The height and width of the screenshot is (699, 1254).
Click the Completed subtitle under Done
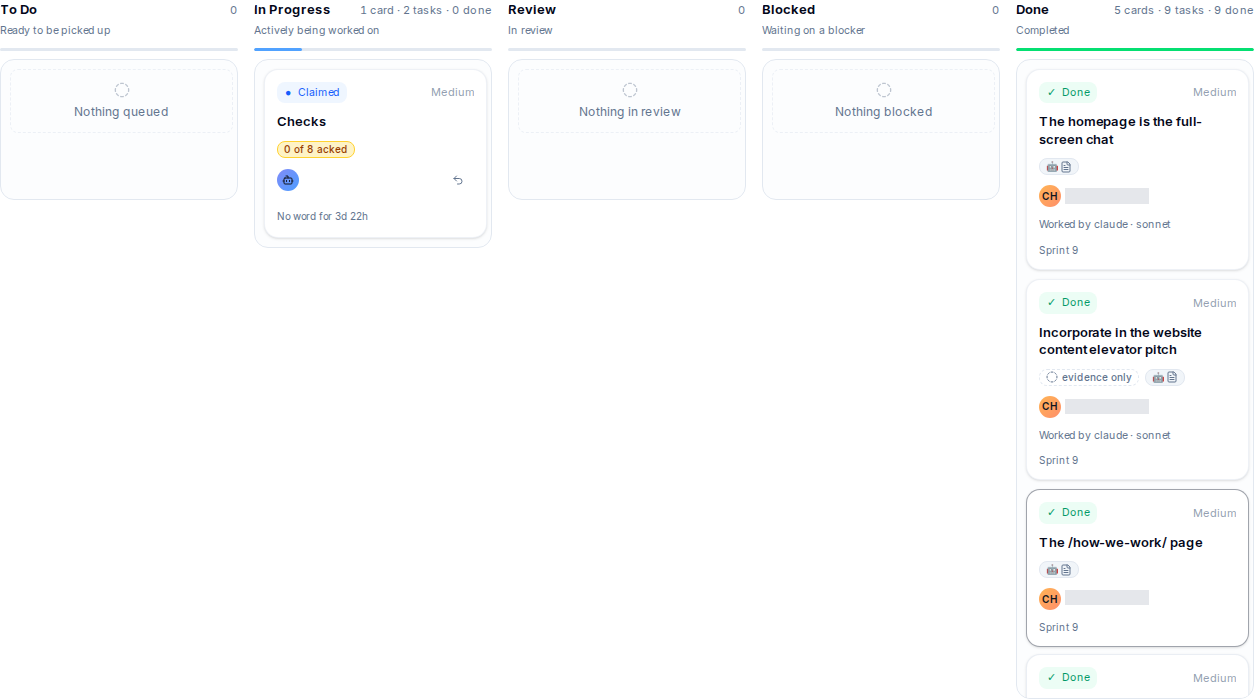click(x=1043, y=30)
